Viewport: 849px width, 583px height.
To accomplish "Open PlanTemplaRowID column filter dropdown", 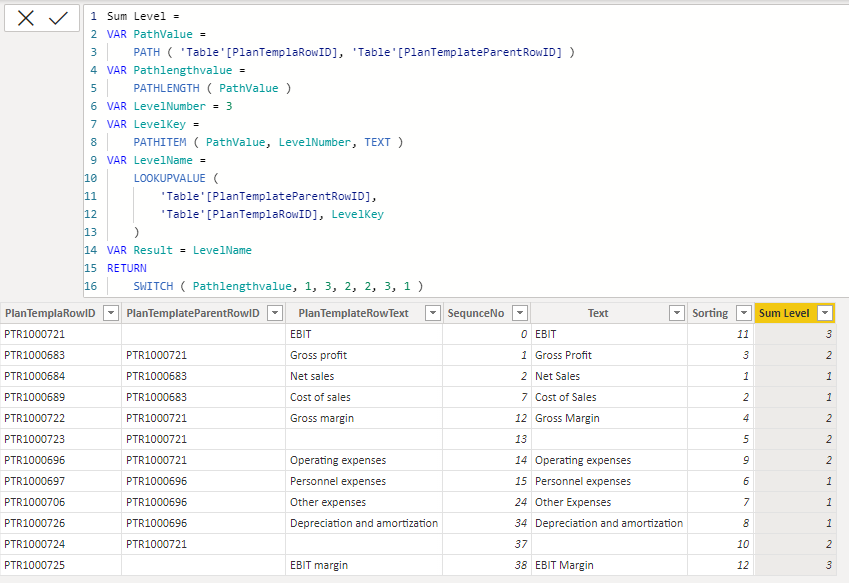I will 110,313.
